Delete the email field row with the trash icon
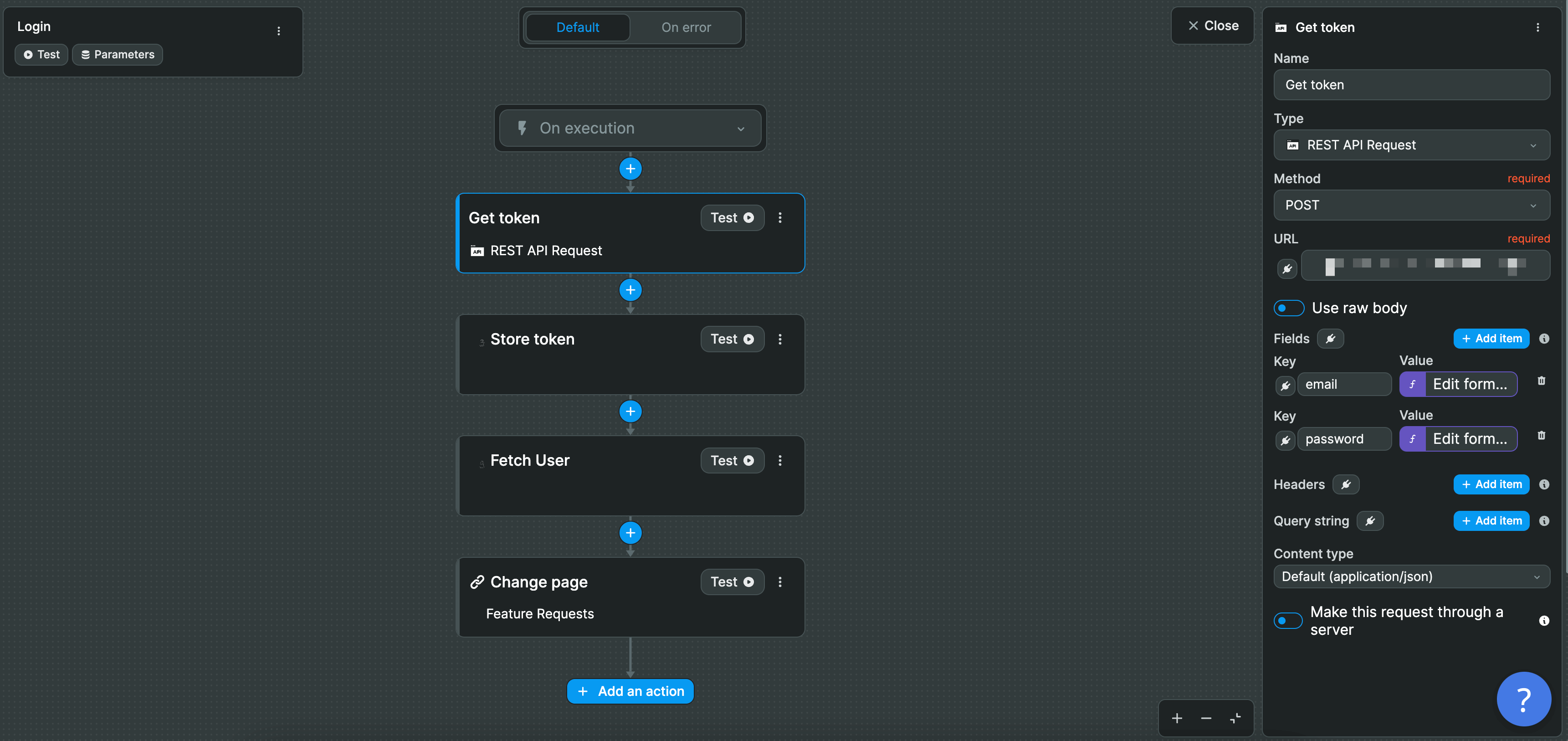 point(1542,381)
